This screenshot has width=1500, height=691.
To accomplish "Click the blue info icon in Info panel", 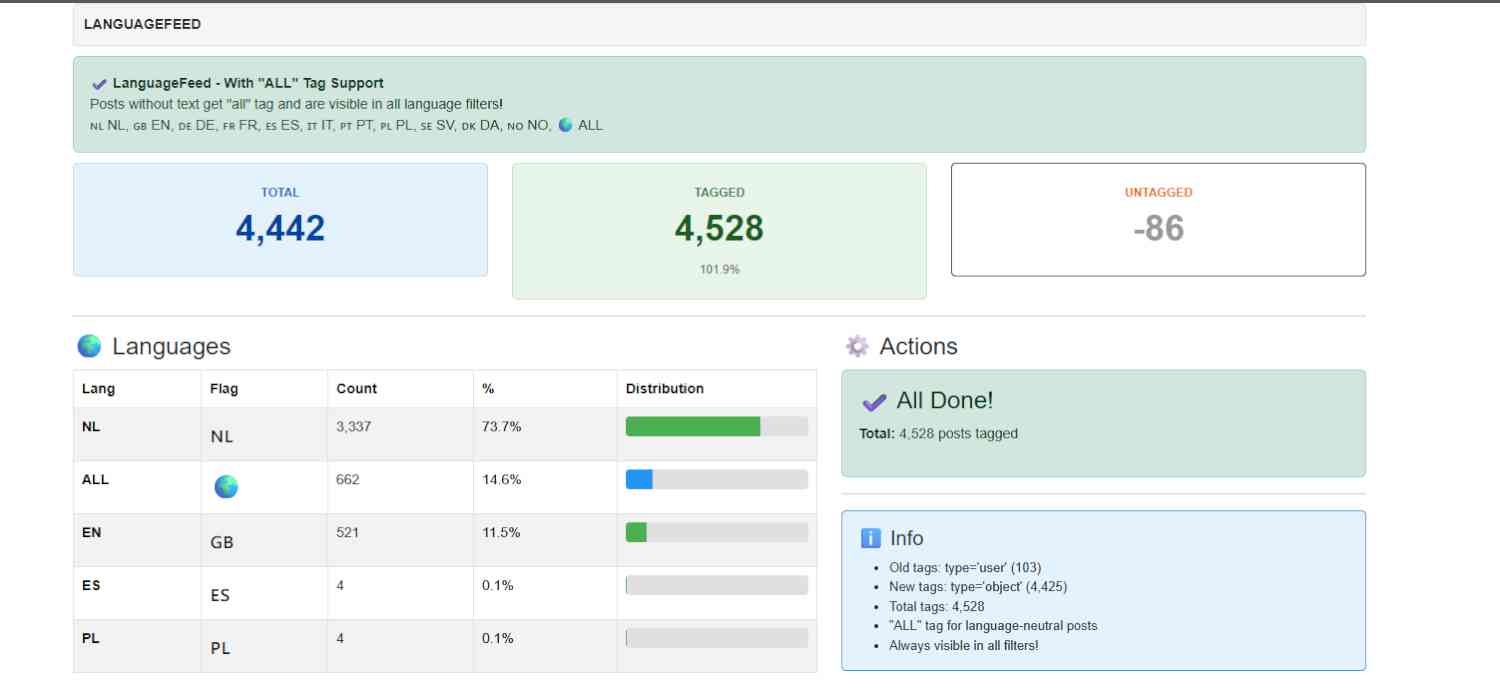I will [870, 538].
